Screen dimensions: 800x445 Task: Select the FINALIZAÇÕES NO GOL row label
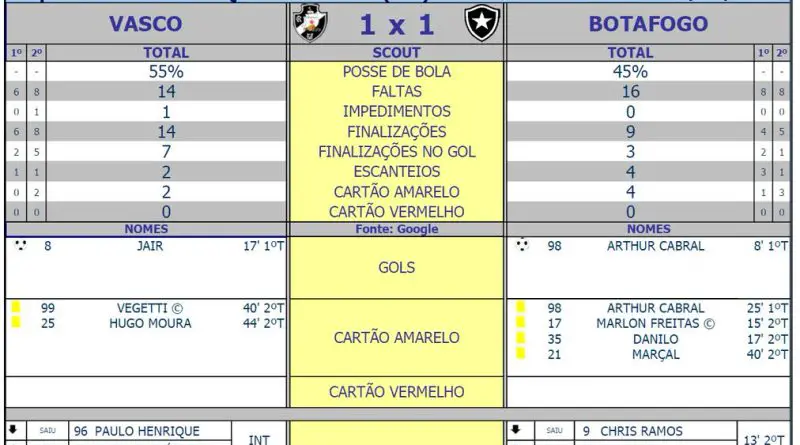point(396,152)
